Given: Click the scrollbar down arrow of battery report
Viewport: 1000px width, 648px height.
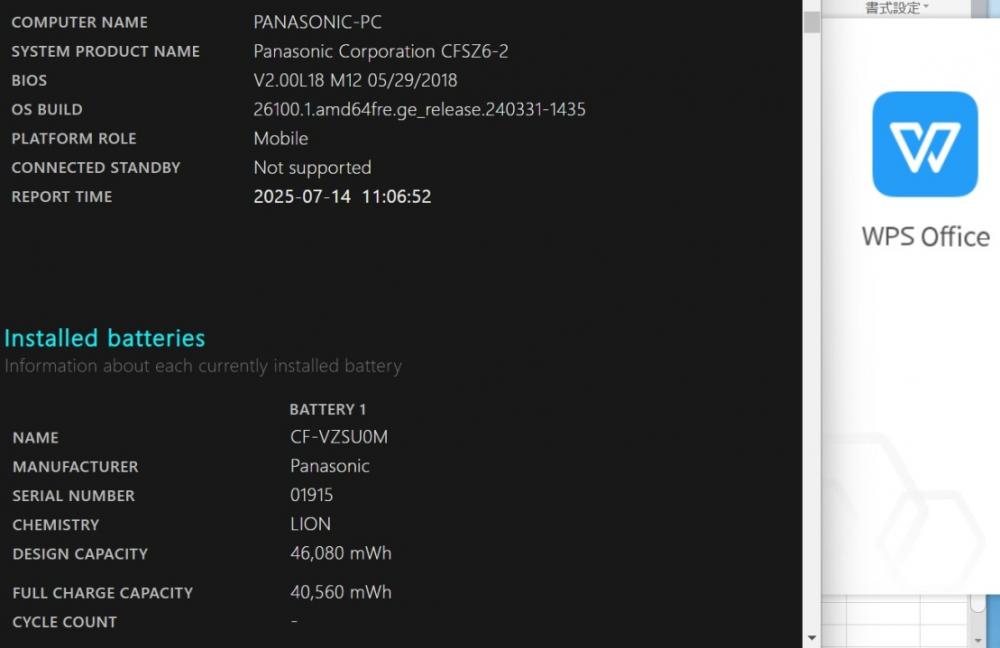Looking at the screenshot, I should [x=811, y=637].
